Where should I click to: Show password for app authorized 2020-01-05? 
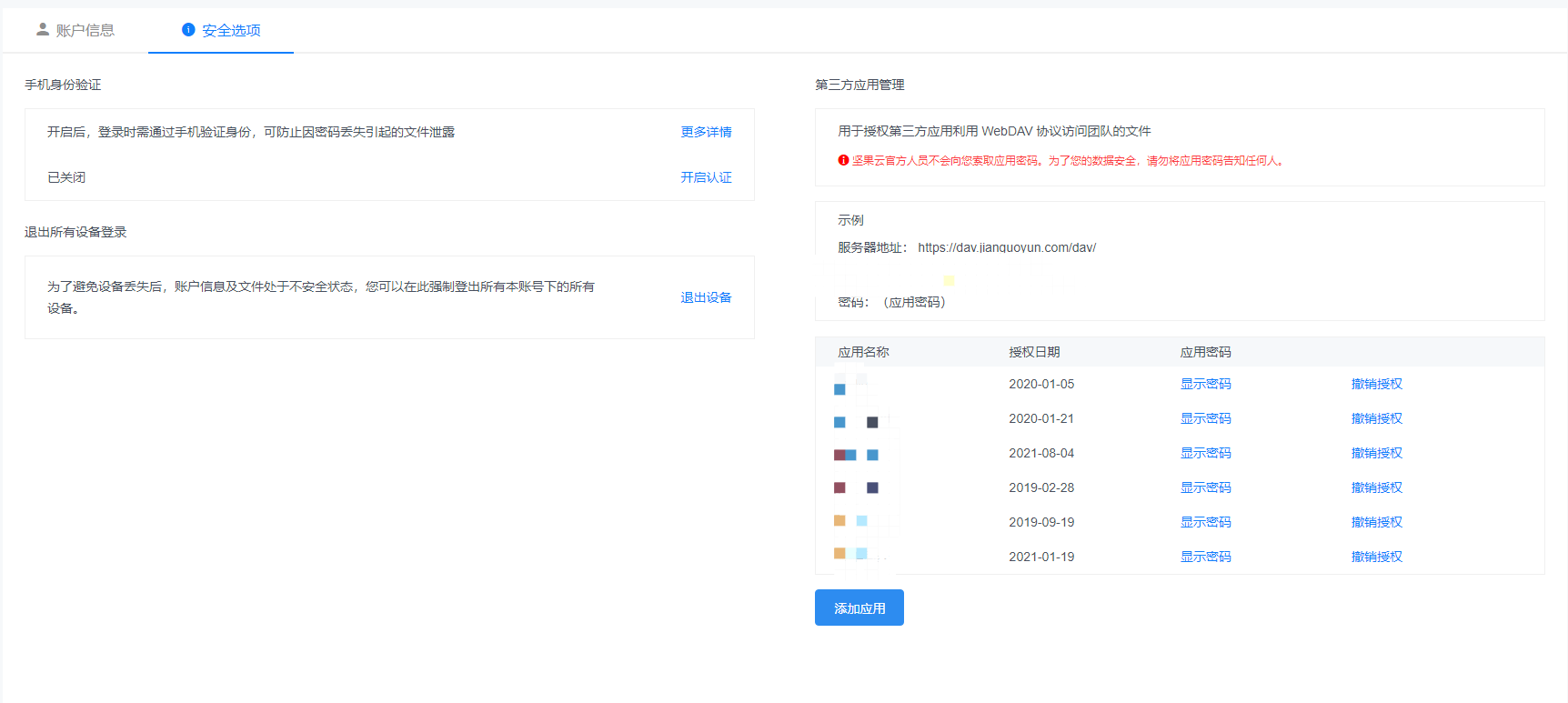(1205, 384)
